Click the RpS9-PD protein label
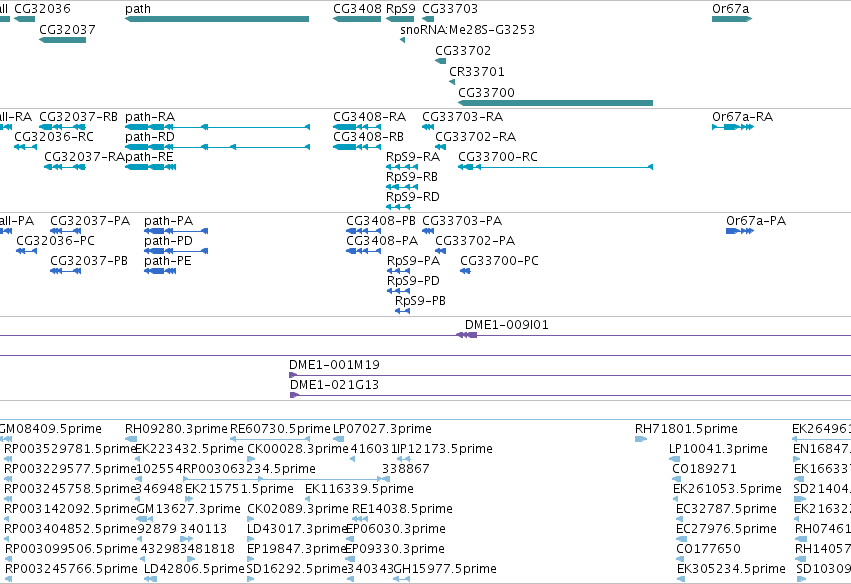Image resolution: width=851 pixels, height=584 pixels. pos(414,281)
